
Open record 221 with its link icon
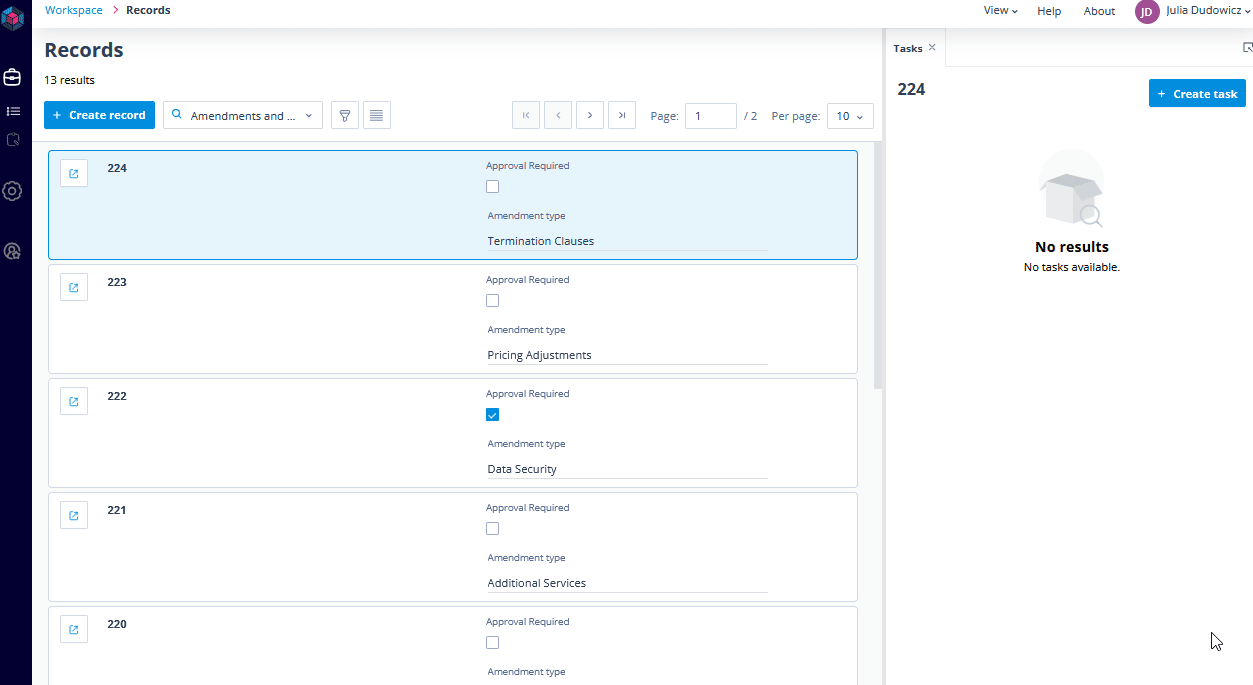point(74,516)
